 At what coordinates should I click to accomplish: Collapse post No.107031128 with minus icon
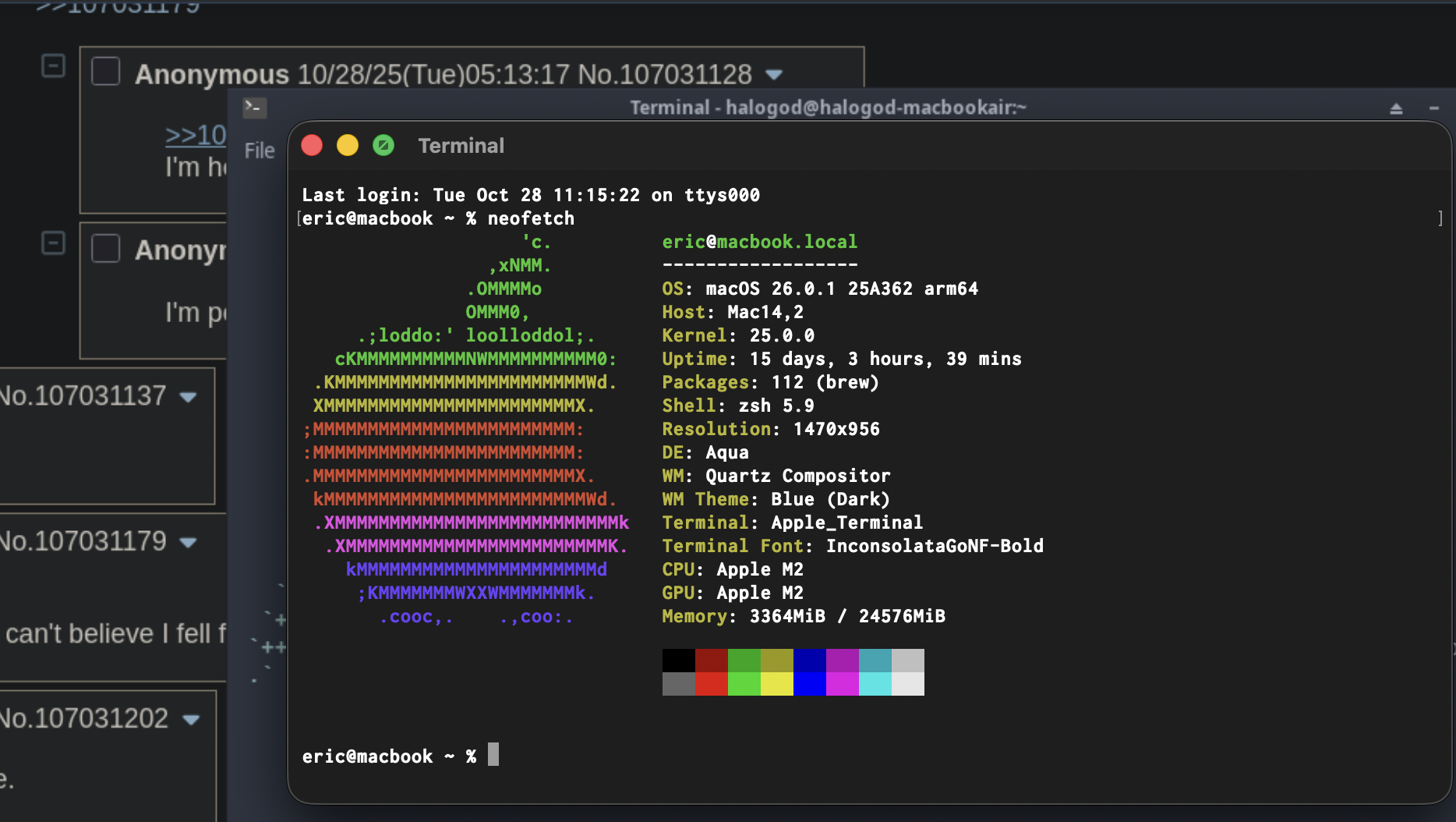tap(53, 66)
